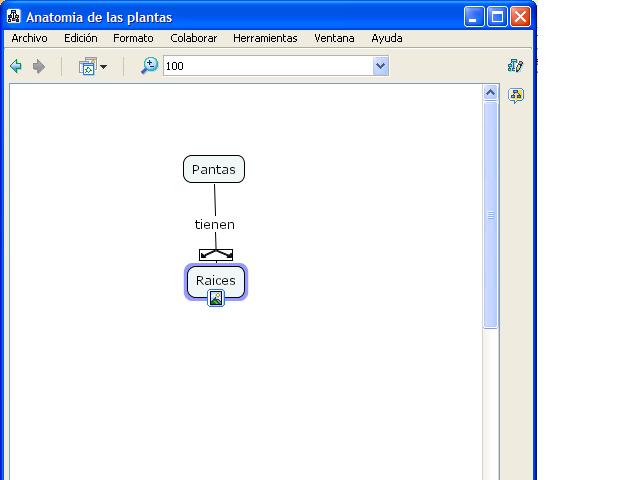Expand the arrow beside the view icon
The height and width of the screenshot is (480, 640).
pos(103,68)
